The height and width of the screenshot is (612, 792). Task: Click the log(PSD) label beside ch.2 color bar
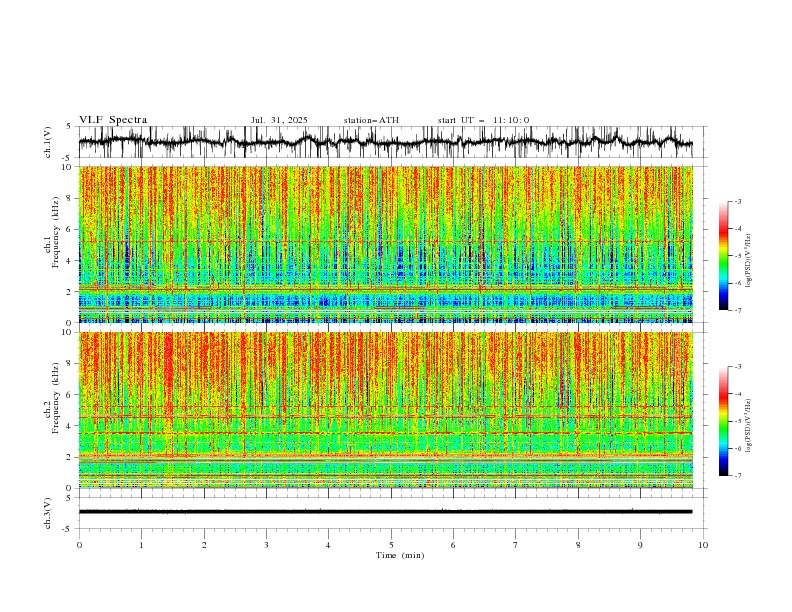(748, 426)
